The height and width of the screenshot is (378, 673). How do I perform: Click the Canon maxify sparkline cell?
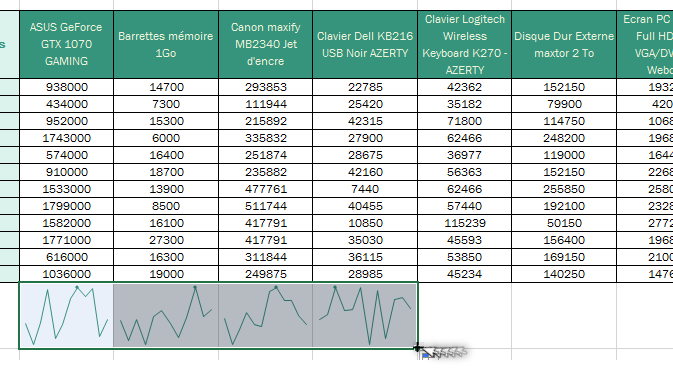(266, 315)
